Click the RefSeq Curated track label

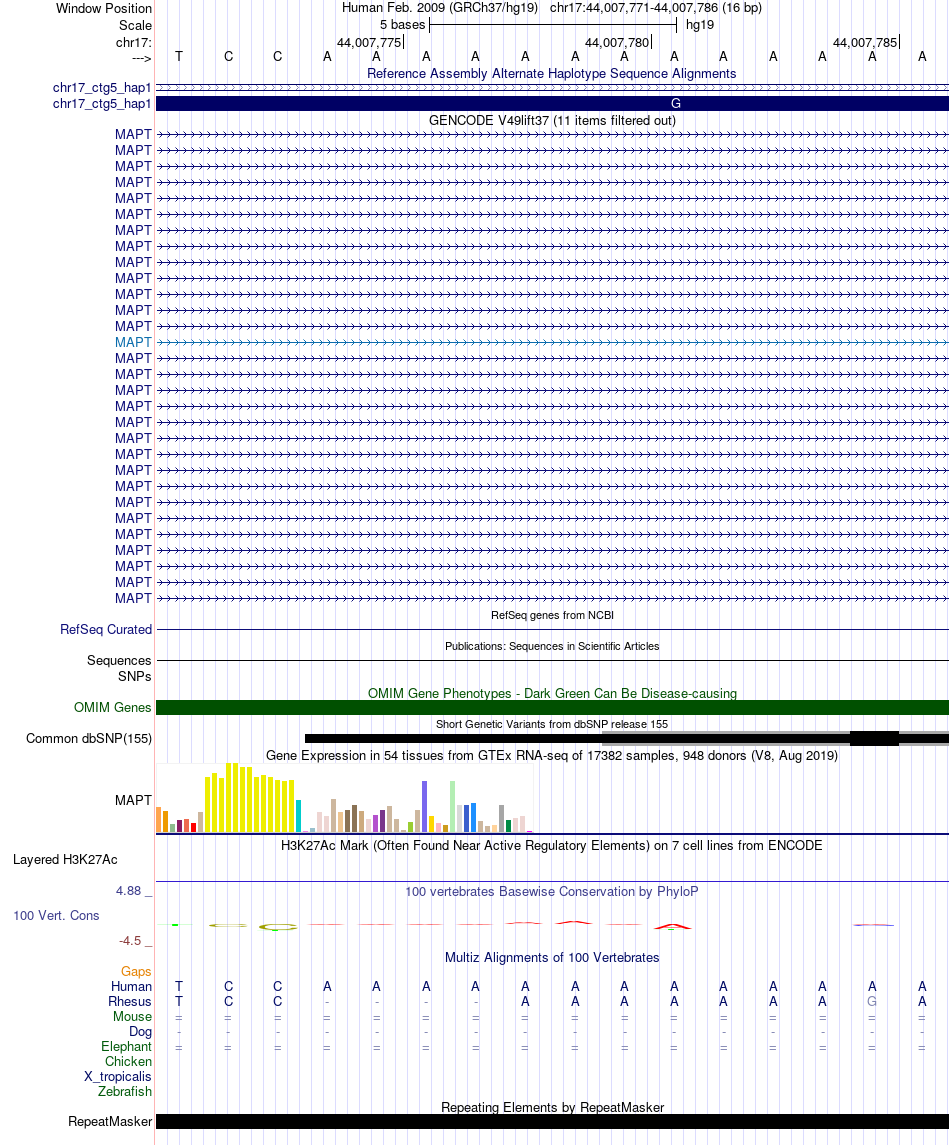pyautogui.click(x=106, y=629)
